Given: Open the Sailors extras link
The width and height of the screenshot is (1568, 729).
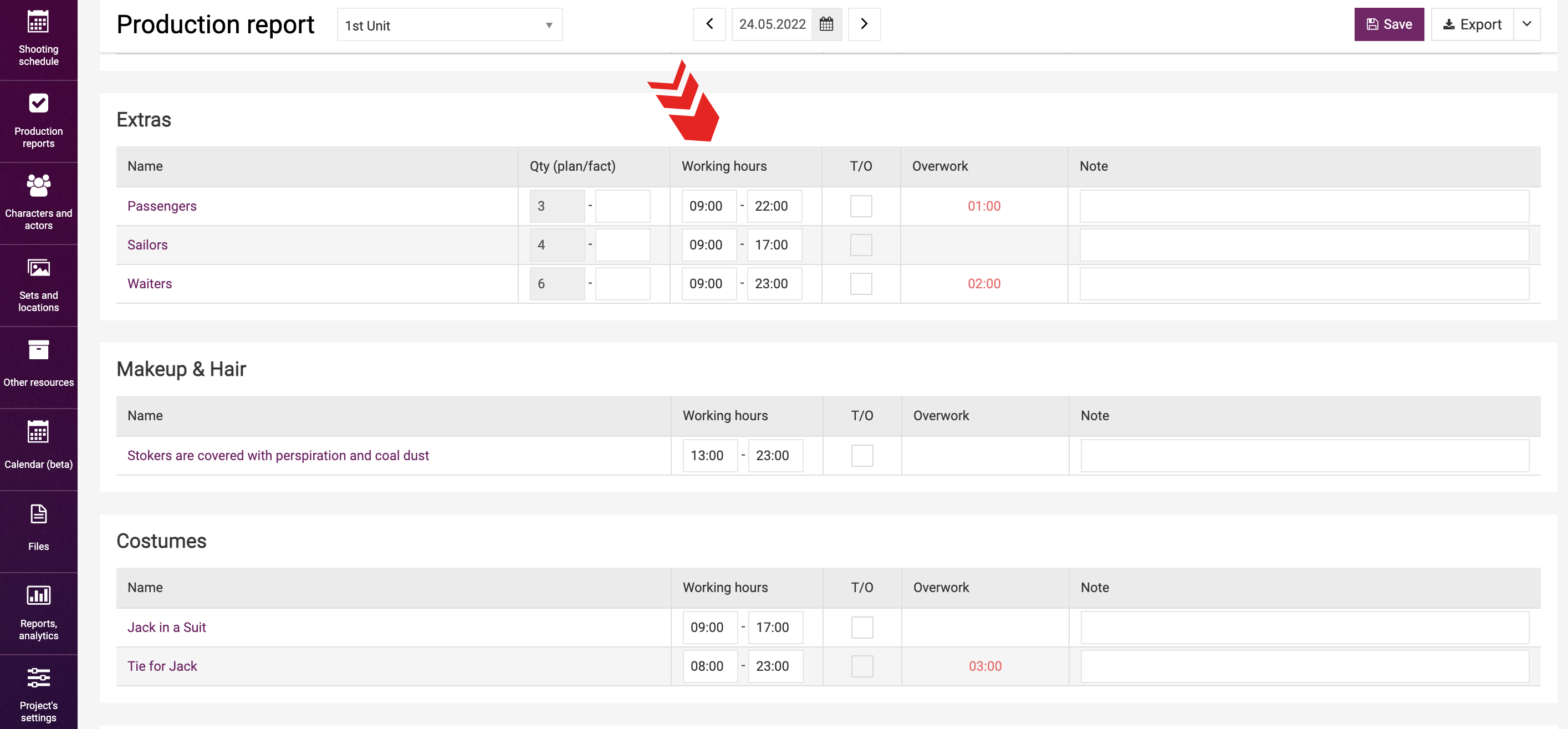Looking at the screenshot, I should tap(147, 245).
